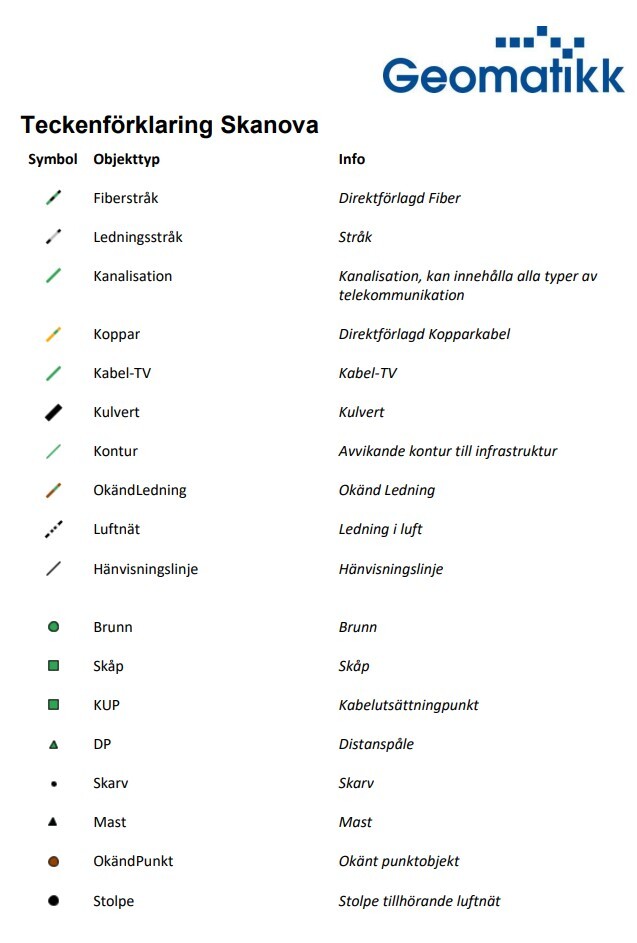Click the Info column header
This screenshot has width=637, height=943.
click(352, 159)
